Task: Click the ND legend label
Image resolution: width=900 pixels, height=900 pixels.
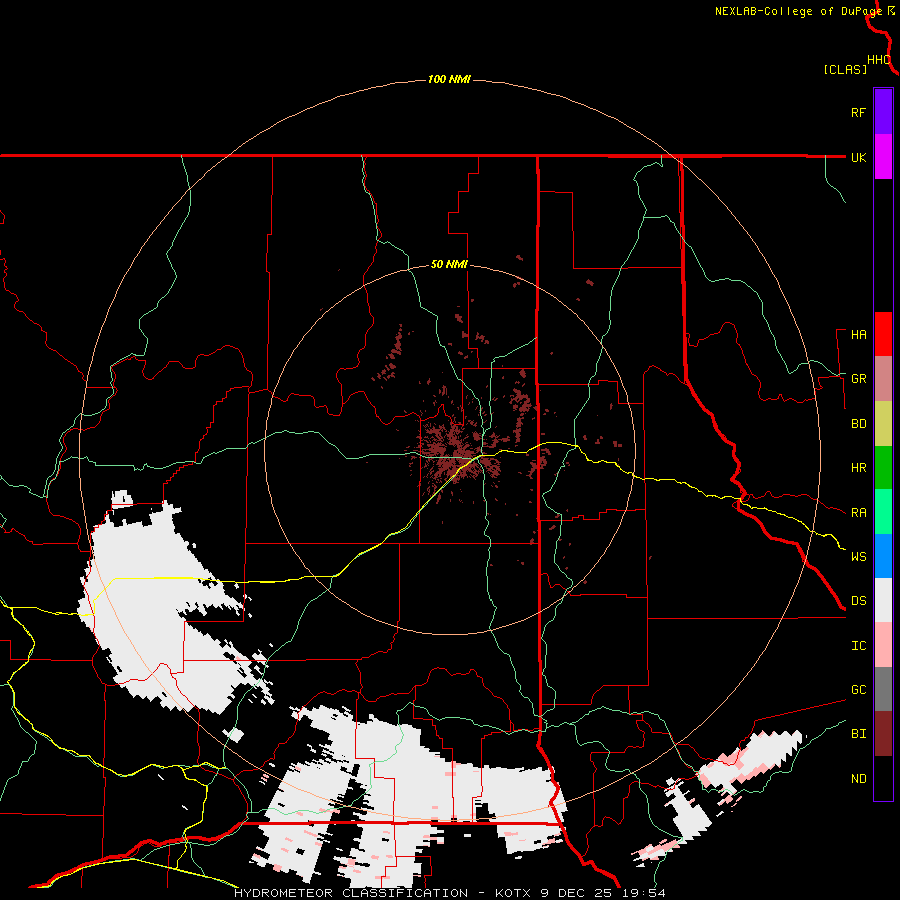Action: tap(858, 779)
